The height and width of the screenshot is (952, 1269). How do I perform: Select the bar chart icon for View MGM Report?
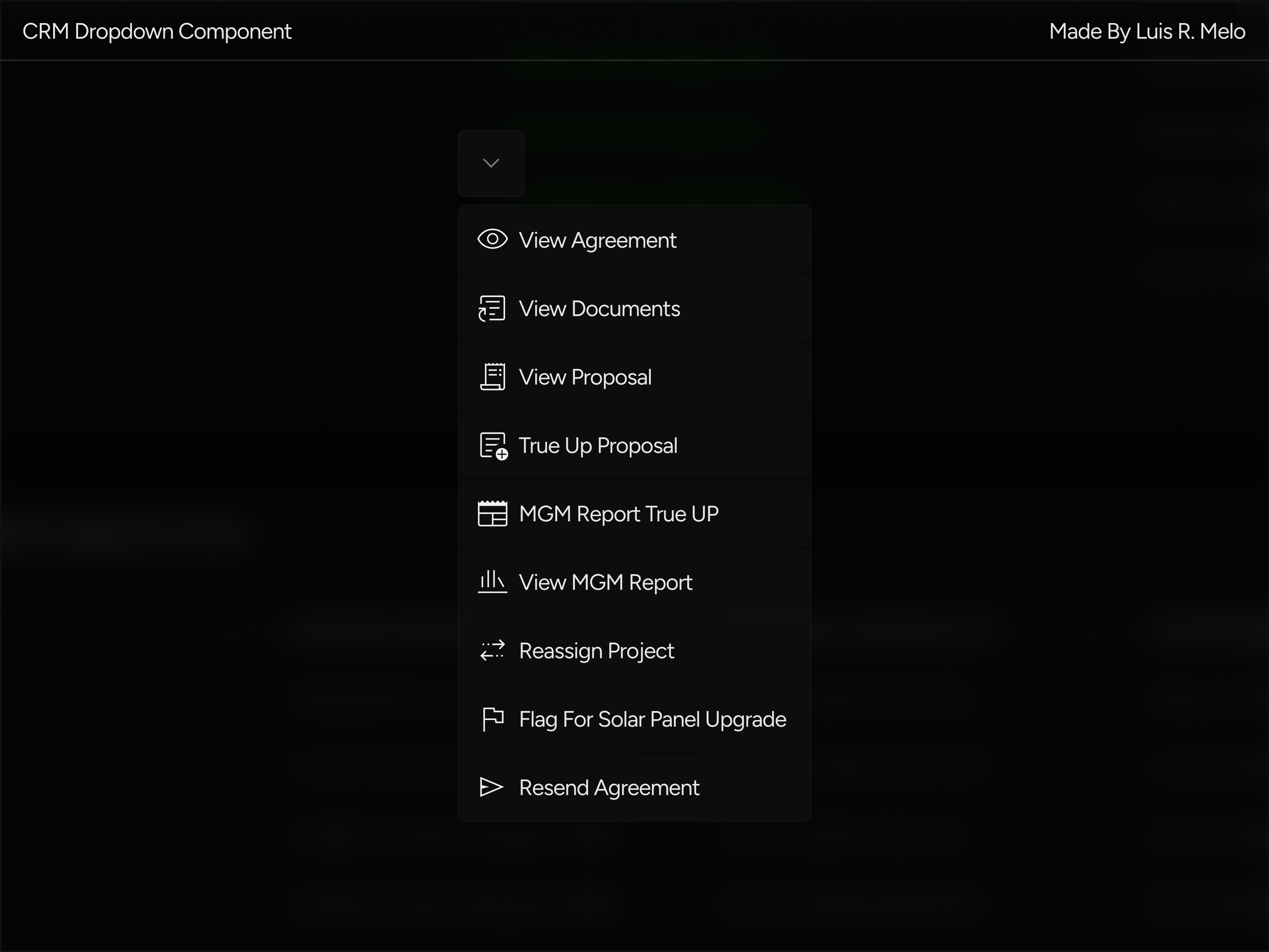point(492,582)
